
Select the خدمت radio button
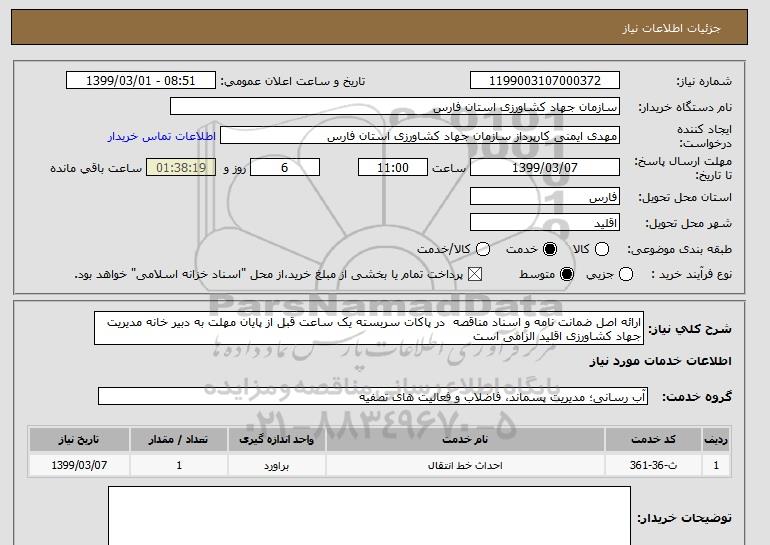tap(550, 249)
